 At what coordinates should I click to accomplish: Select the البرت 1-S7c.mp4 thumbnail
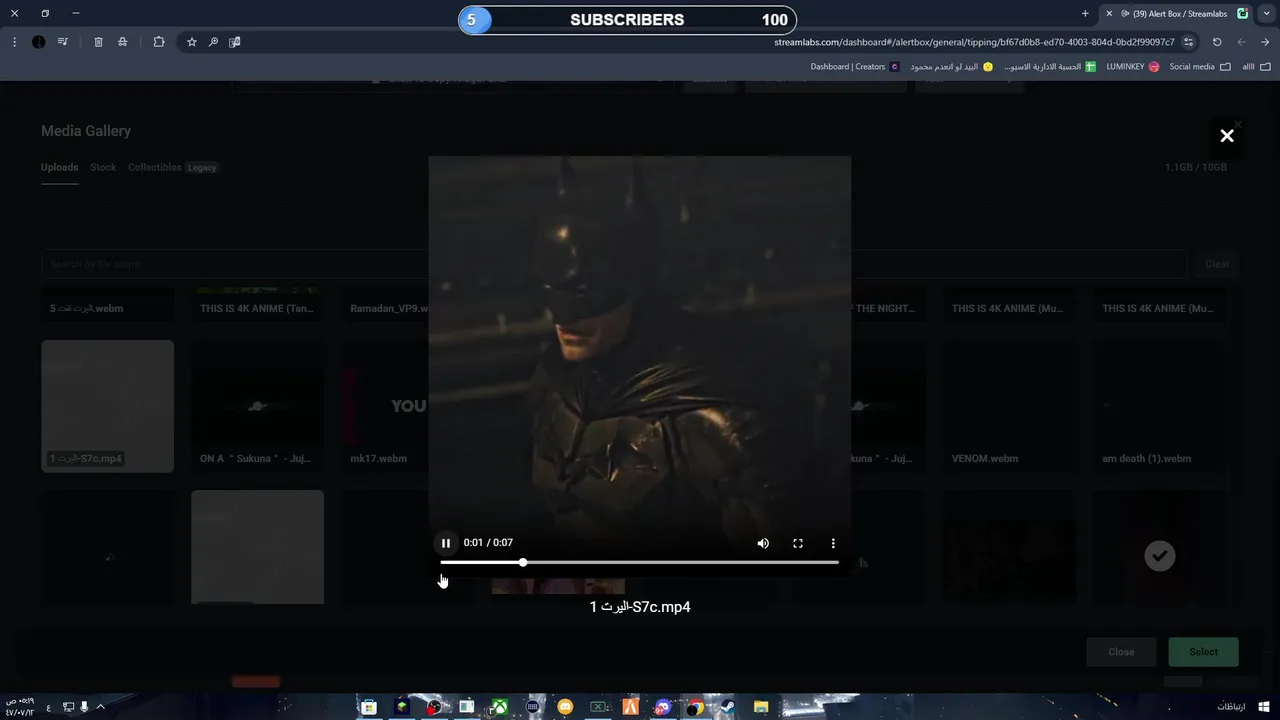click(107, 406)
